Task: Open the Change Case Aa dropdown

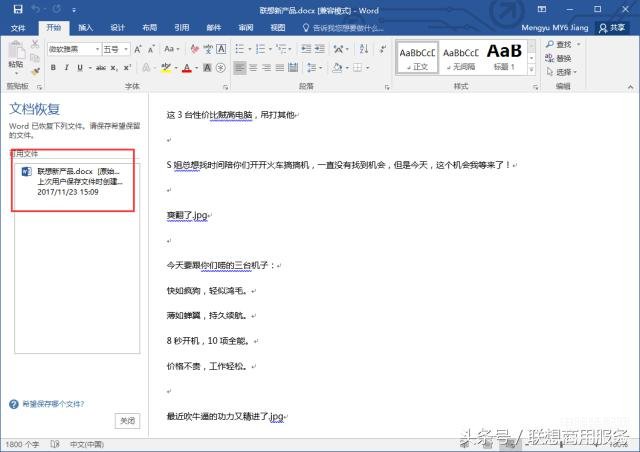Action: coord(171,49)
